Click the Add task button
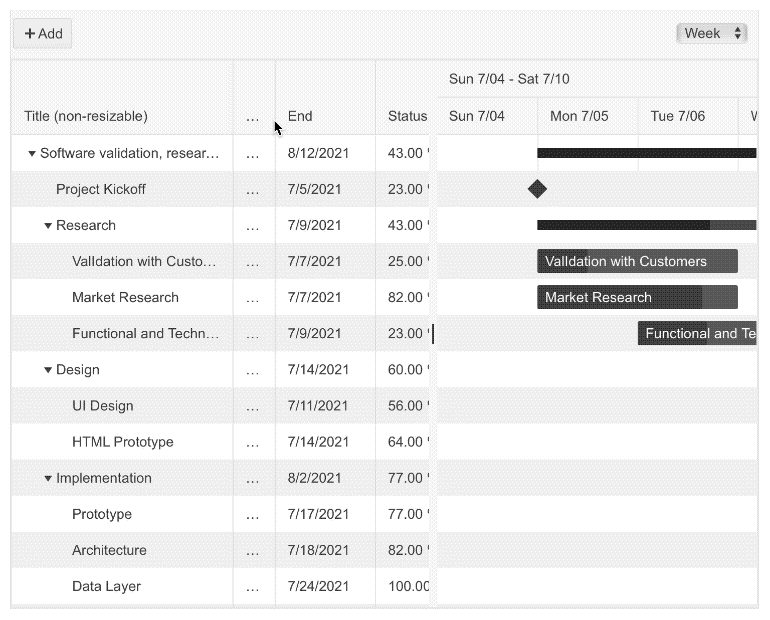The height and width of the screenshot is (620, 770). (43, 33)
